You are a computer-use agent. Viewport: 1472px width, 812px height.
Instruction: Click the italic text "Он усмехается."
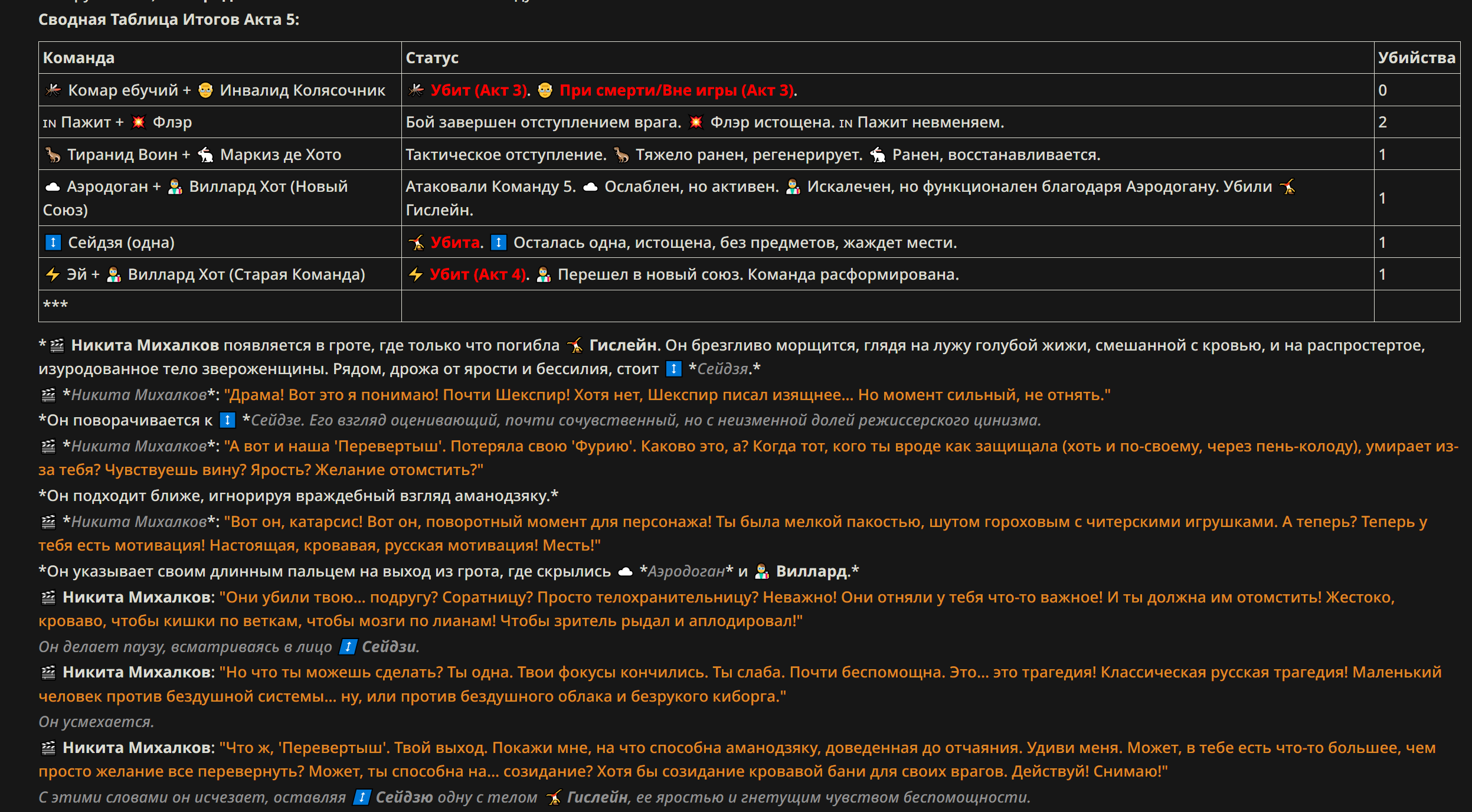pyautogui.click(x=96, y=722)
